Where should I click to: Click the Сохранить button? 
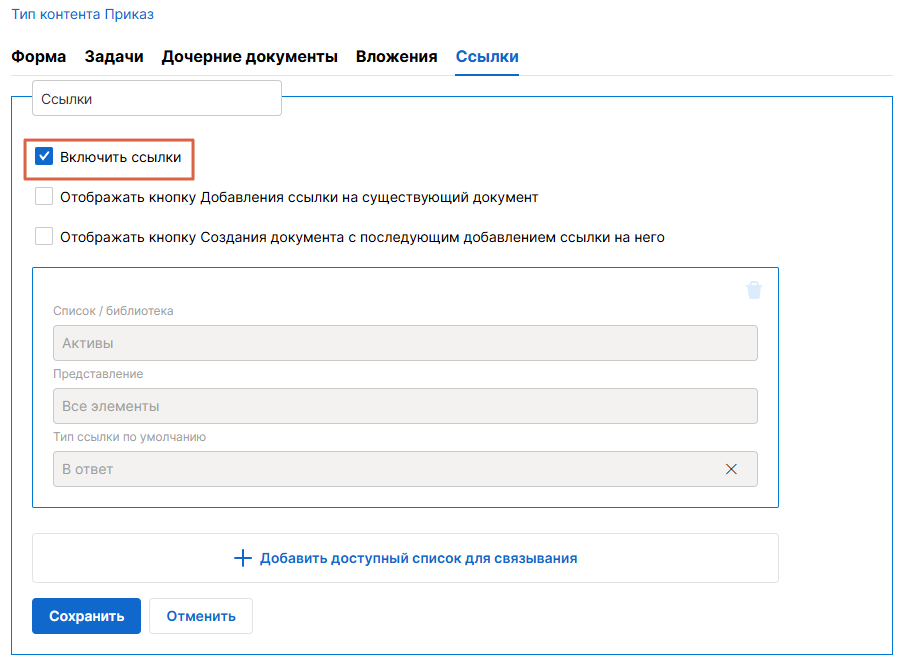pos(86,616)
